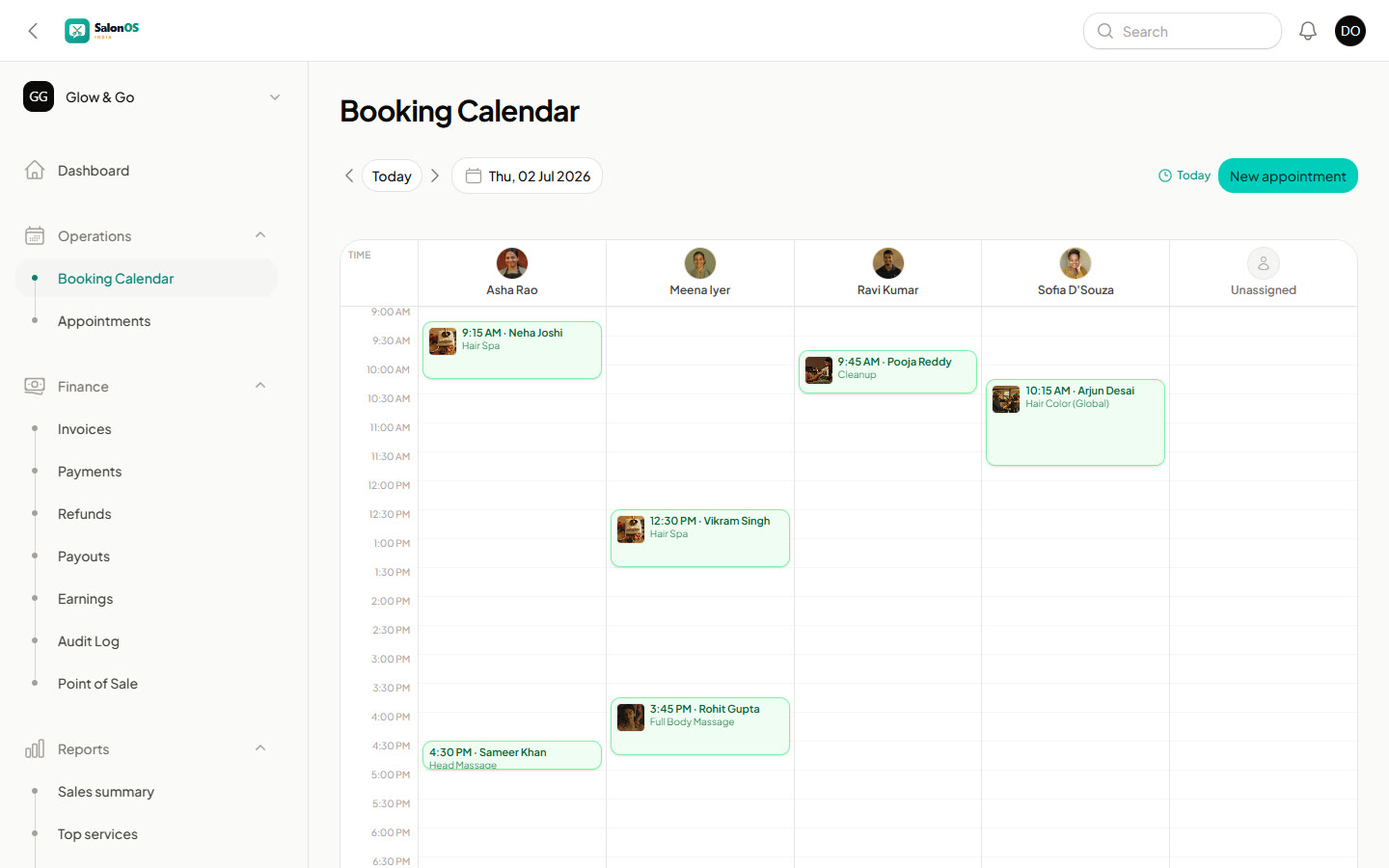Image resolution: width=1389 pixels, height=868 pixels.
Task: Collapse the Reports section chevron
Action: pos(260,748)
